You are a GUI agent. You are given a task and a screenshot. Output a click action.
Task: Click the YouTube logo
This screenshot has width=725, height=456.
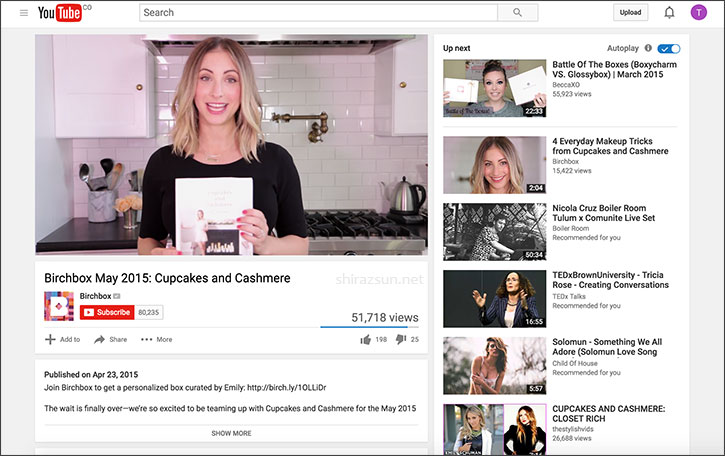pyautogui.click(x=60, y=13)
